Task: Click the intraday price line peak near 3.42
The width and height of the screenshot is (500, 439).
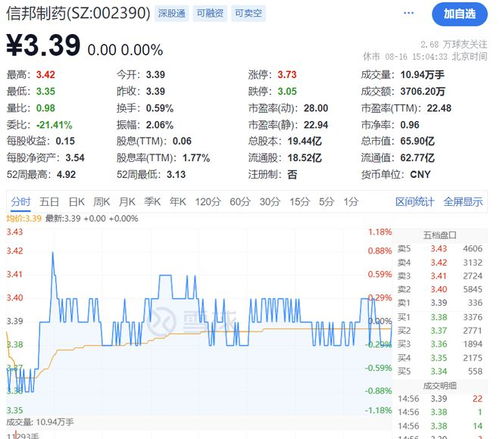Action: pos(53,253)
